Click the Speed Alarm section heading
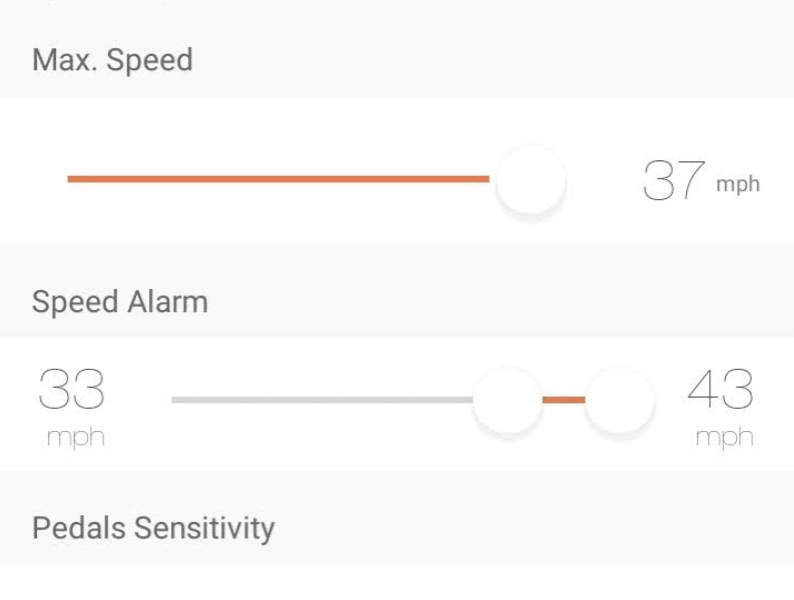Screen dimensions: 794x600 coord(120,302)
